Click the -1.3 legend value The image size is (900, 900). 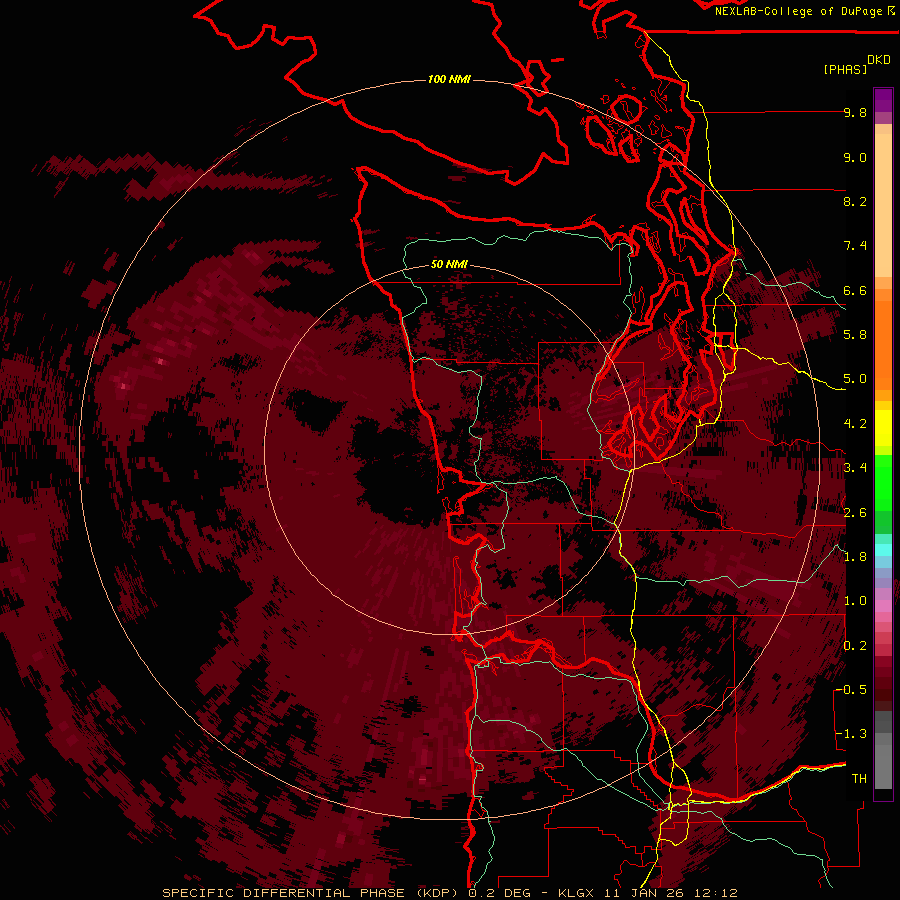coord(851,734)
